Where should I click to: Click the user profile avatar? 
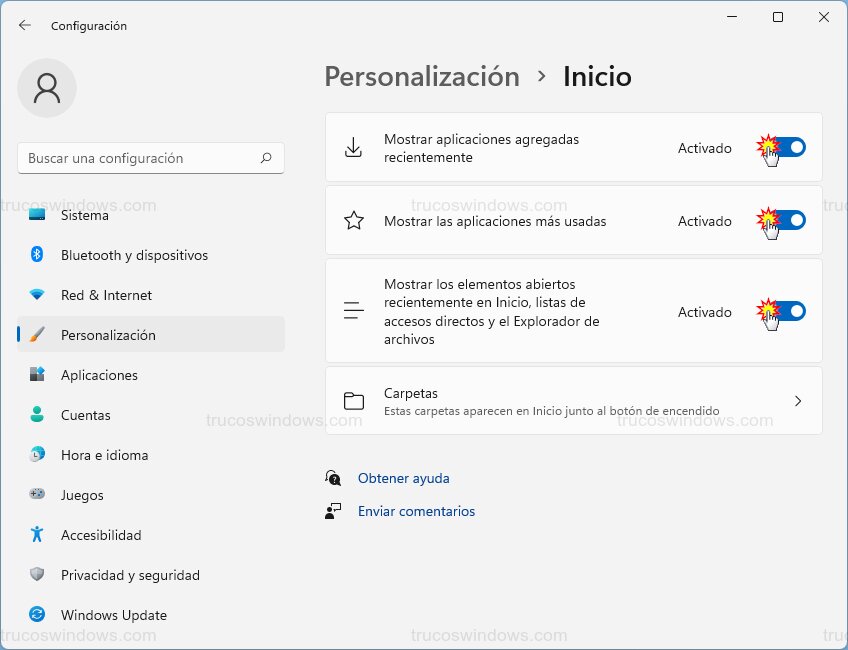(47, 88)
